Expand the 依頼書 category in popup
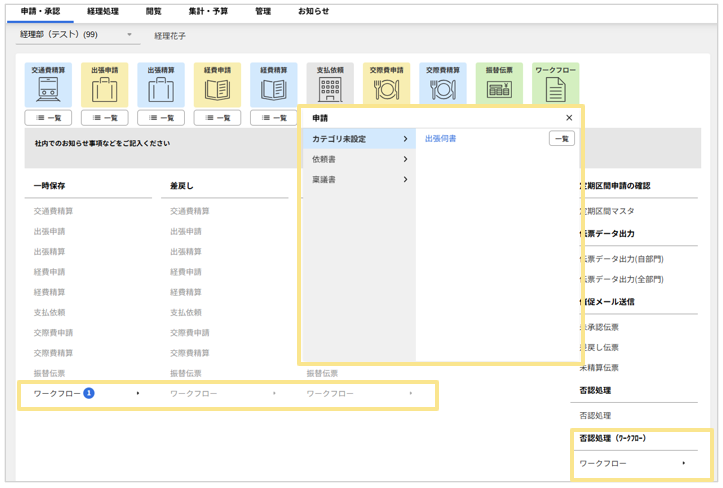The width and height of the screenshot is (723, 488). tap(359, 159)
